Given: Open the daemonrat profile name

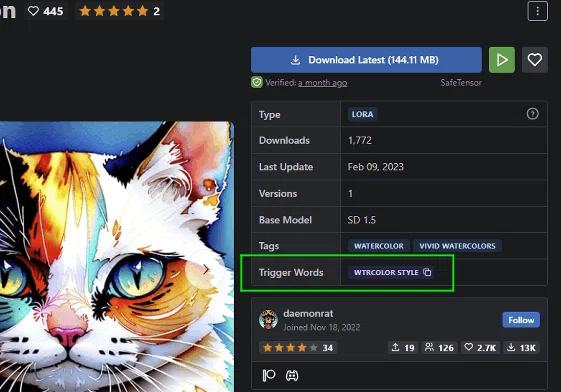Looking at the screenshot, I should coord(308,313).
